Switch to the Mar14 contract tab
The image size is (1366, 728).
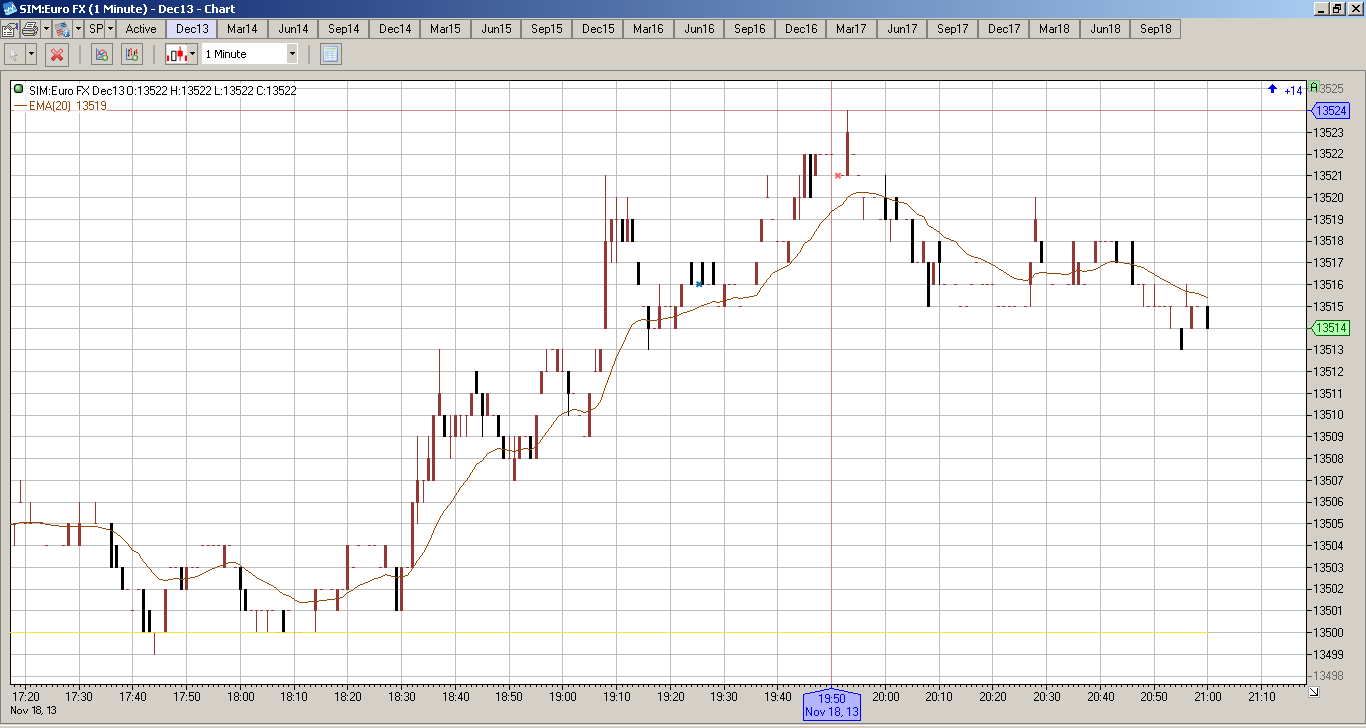[x=242, y=29]
